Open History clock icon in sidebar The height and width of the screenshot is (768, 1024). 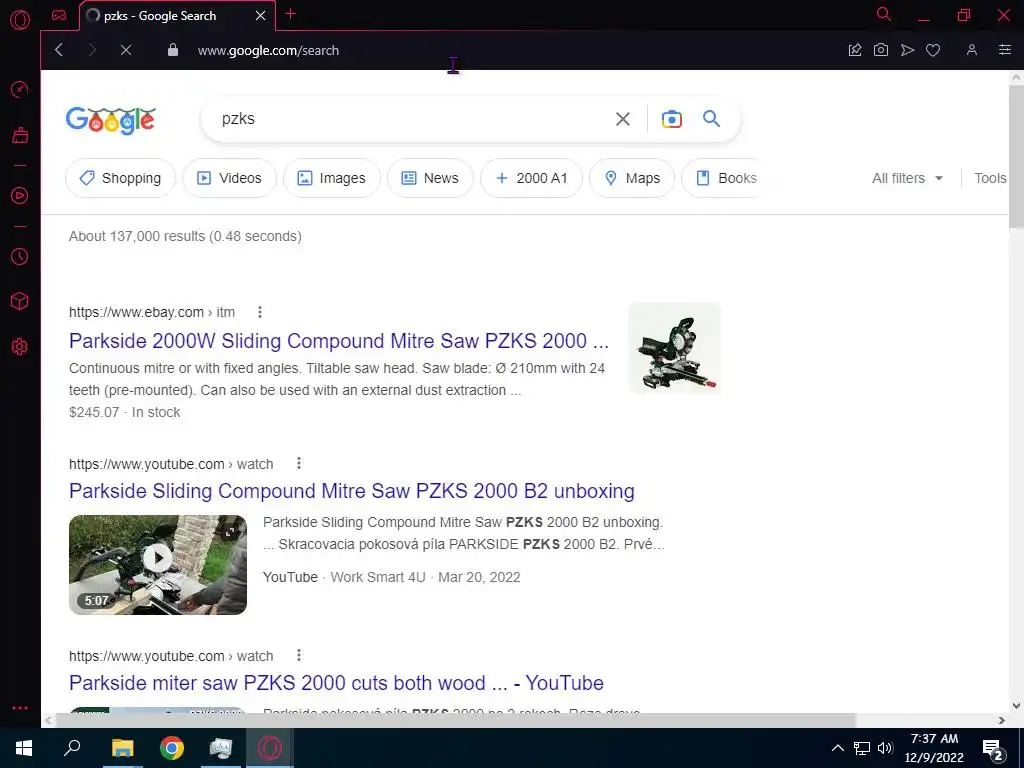[x=20, y=257]
